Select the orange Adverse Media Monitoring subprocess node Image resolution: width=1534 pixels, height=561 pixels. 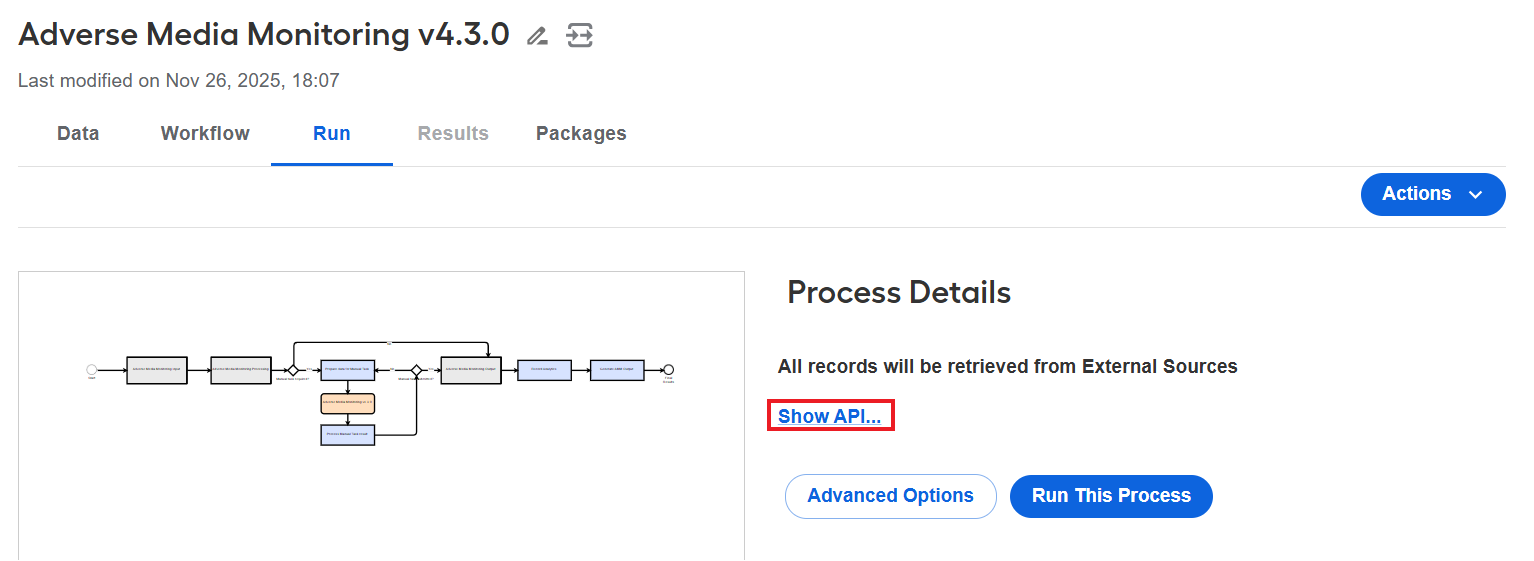coord(348,404)
